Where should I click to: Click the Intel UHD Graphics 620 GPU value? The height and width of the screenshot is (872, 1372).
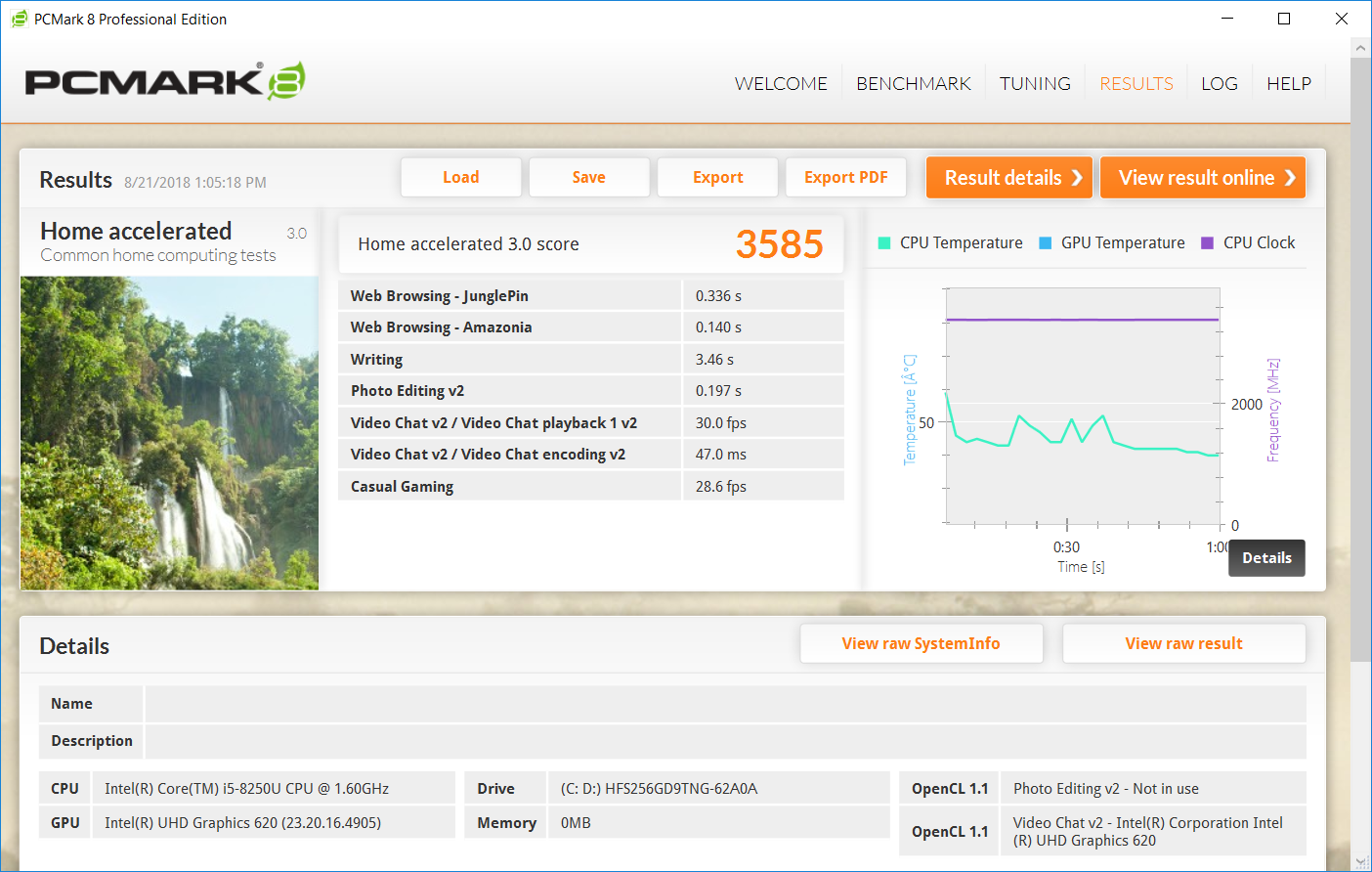click(242, 823)
